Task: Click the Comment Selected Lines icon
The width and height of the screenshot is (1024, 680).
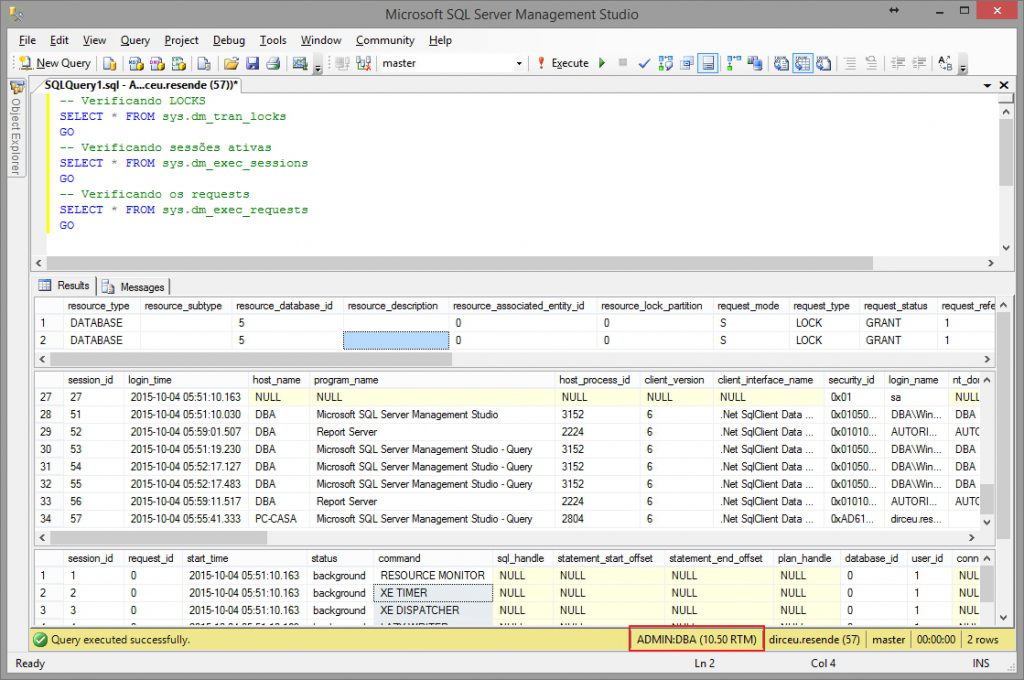Action: [x=850, y=63]
